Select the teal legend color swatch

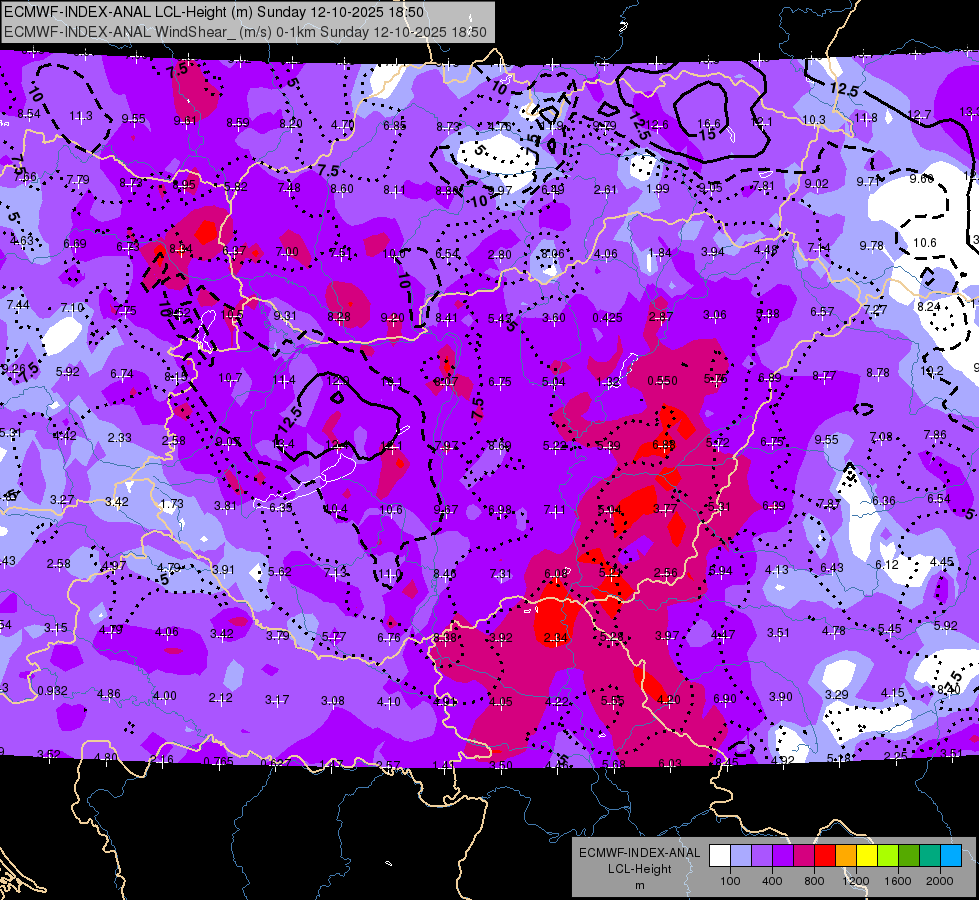coord(930,856)
